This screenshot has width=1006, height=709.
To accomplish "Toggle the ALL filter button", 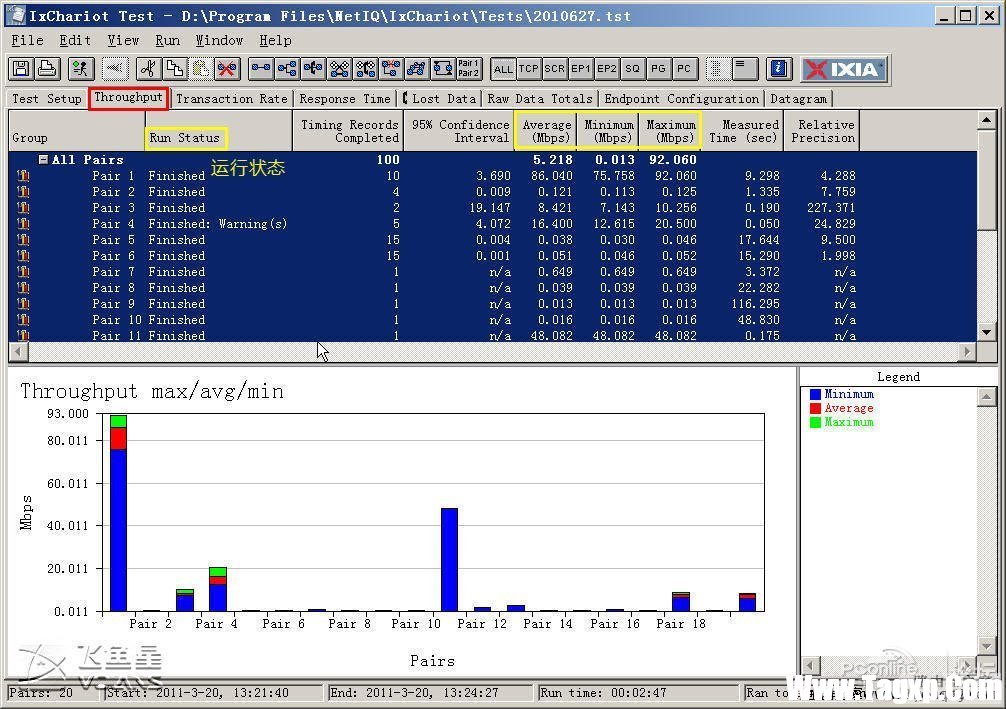I will [x=503, y=69].
